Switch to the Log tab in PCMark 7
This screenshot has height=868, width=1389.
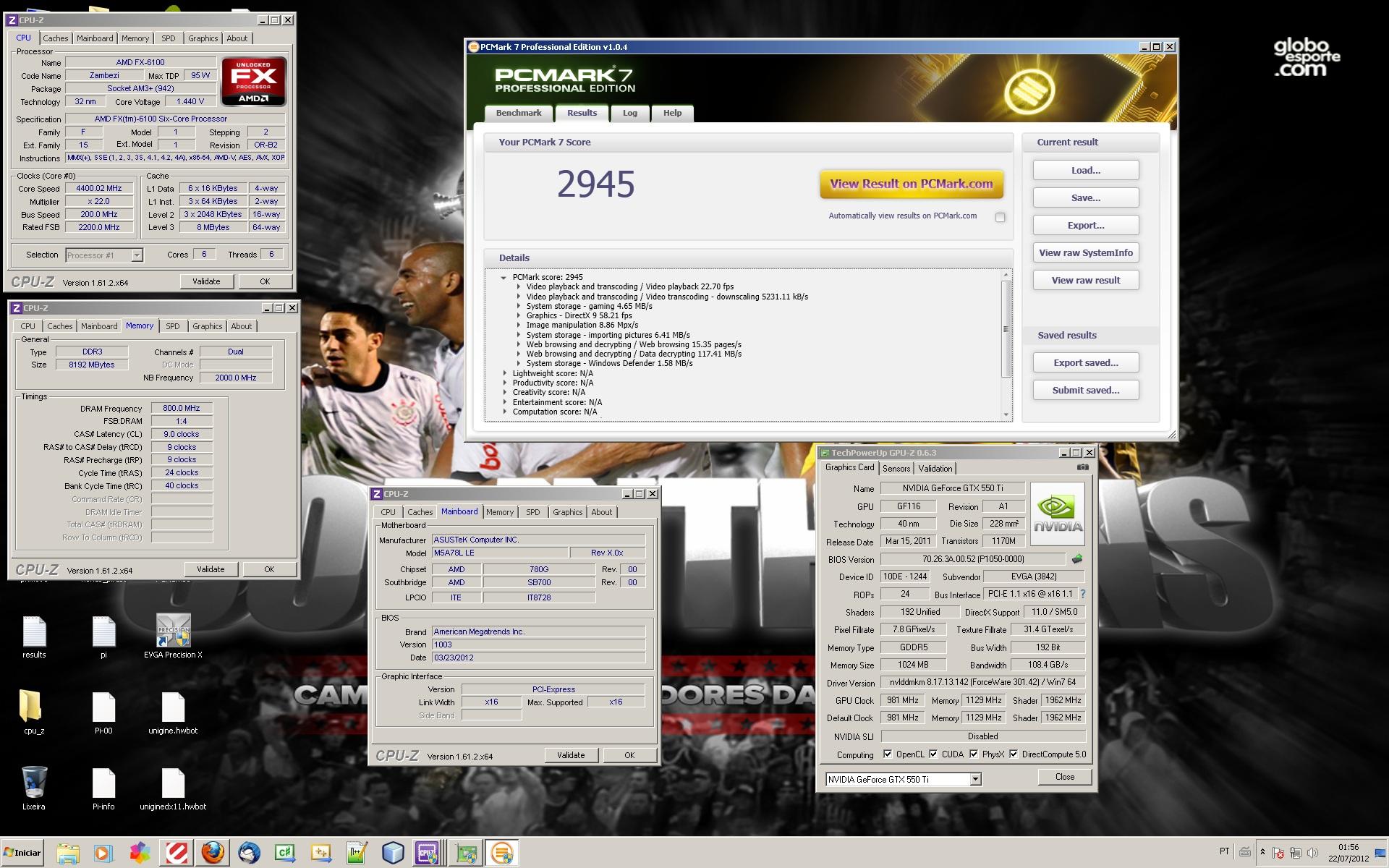[x=629, y=113]
